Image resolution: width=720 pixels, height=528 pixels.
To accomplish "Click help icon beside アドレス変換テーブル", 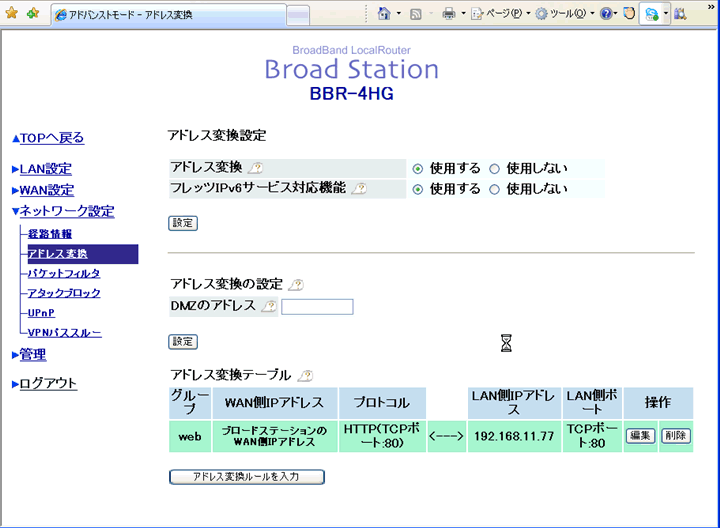I will click(305, 376).
